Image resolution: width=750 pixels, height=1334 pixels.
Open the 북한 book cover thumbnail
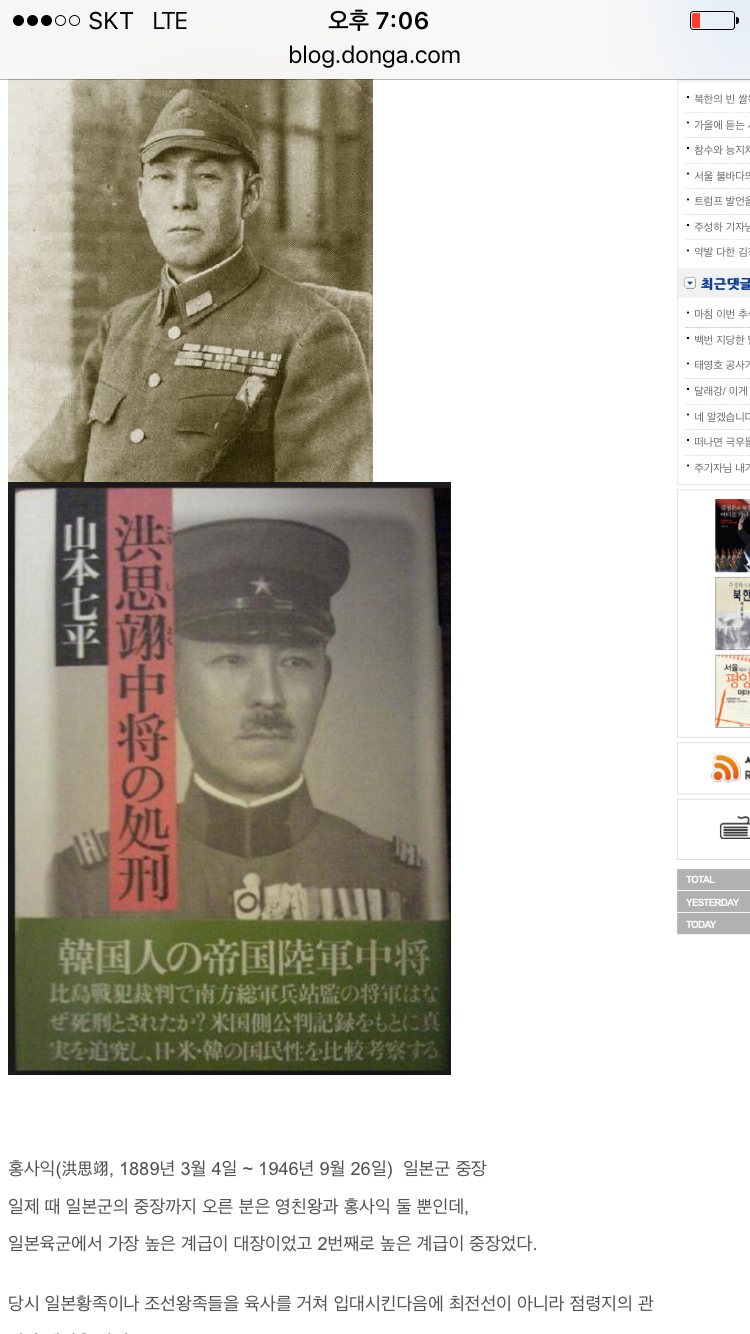pos(732,613)
